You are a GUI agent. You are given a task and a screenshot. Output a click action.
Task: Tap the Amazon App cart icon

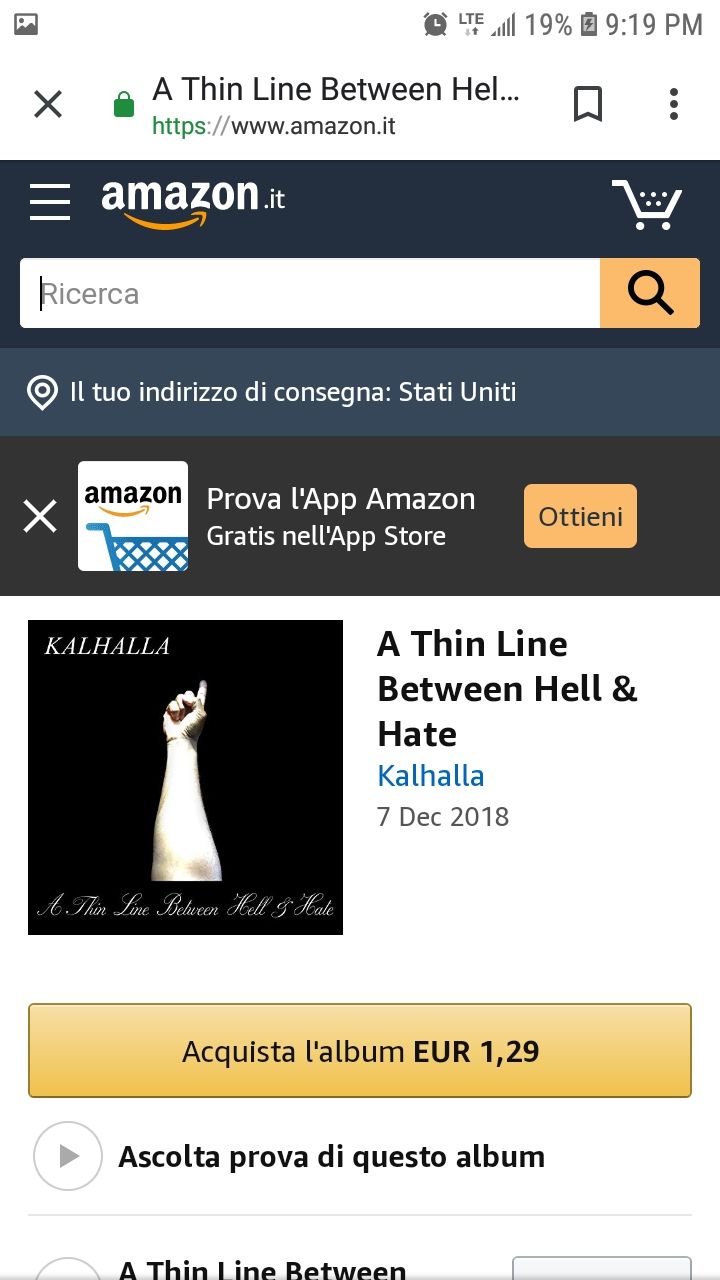[133, 516]
